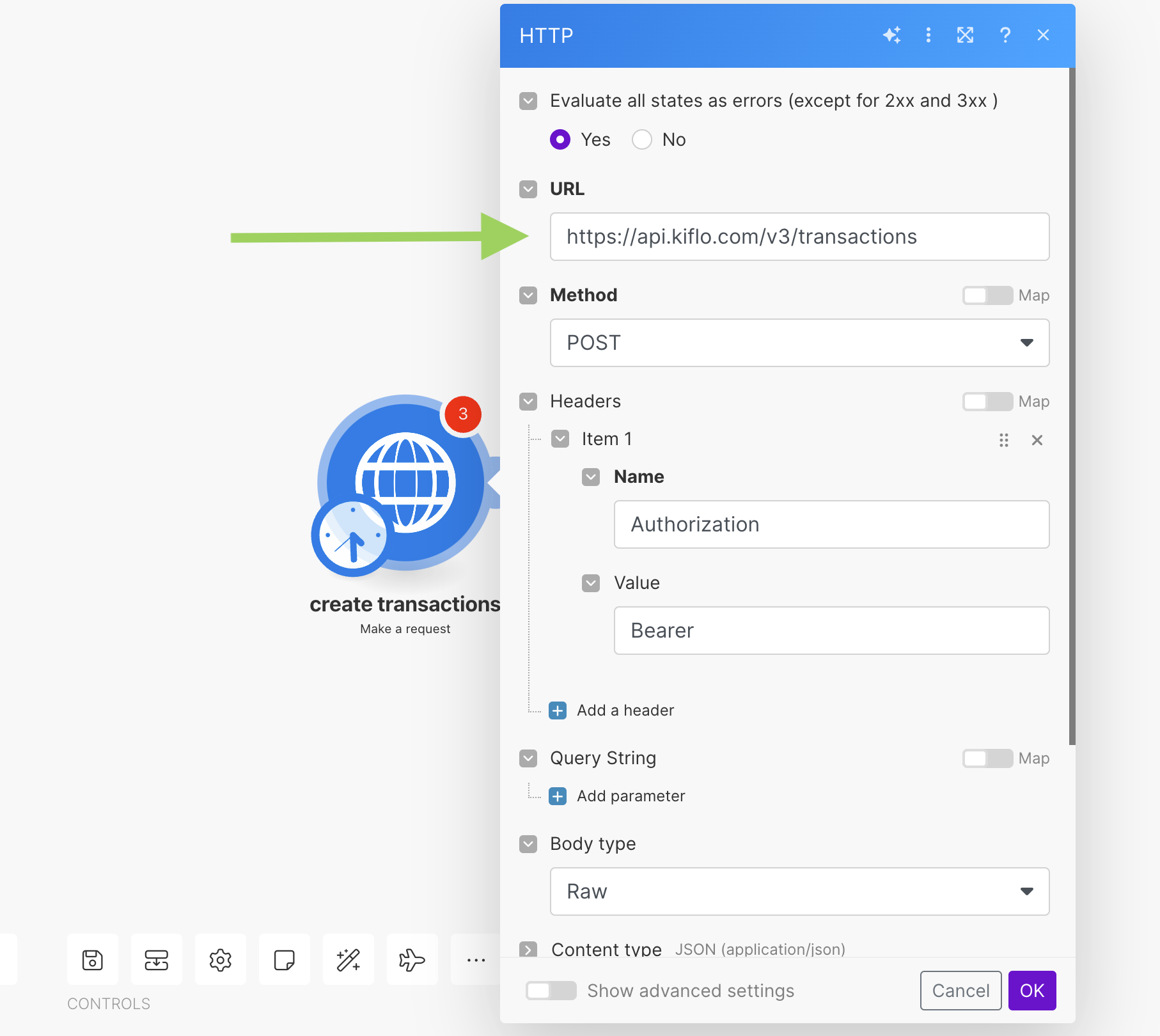Click plus icon to add a header
The width and height of the screenshot is (1160, 1036).
click(x=558, y=710)
